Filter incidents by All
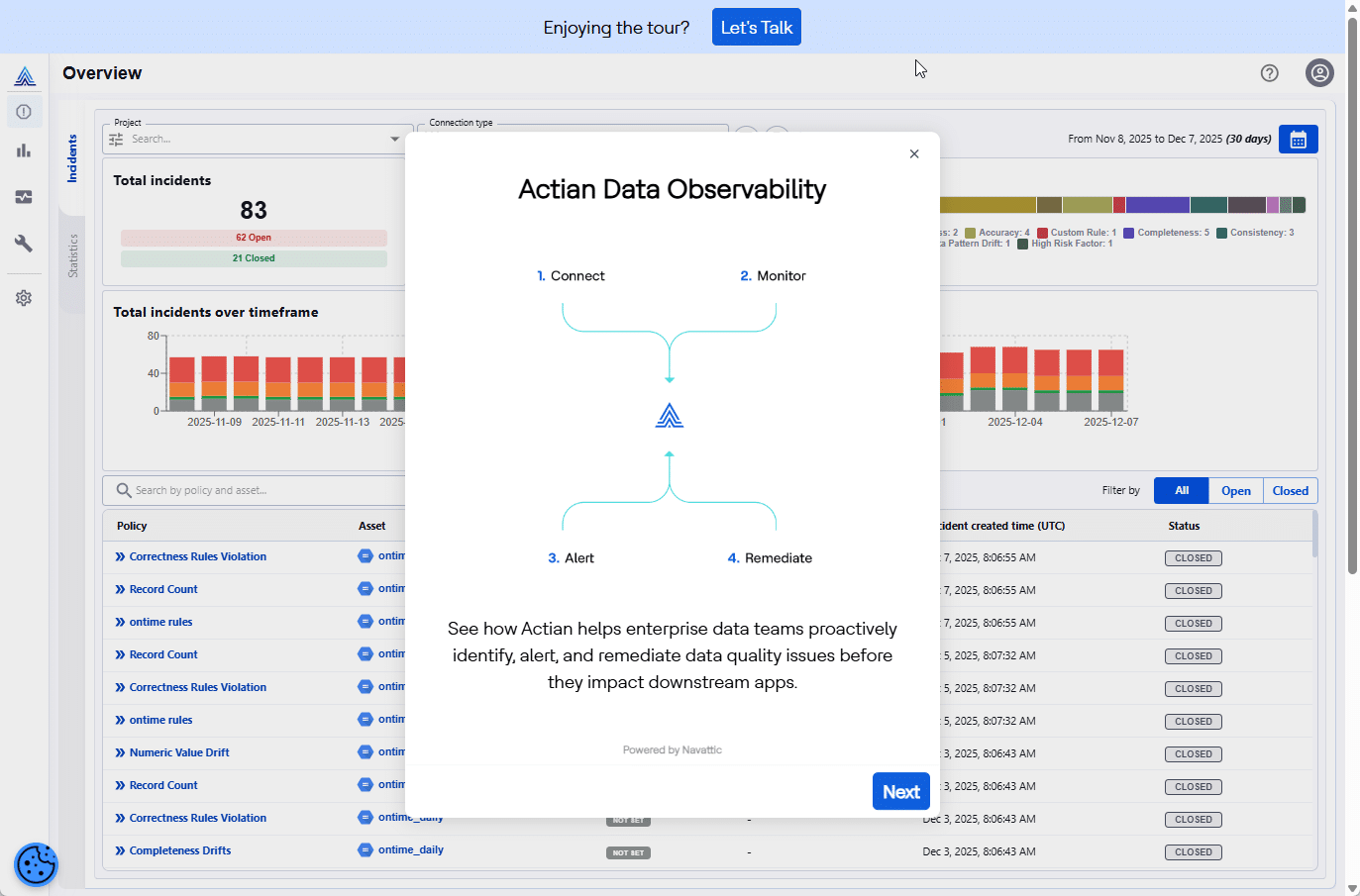 pos(1182,491)
